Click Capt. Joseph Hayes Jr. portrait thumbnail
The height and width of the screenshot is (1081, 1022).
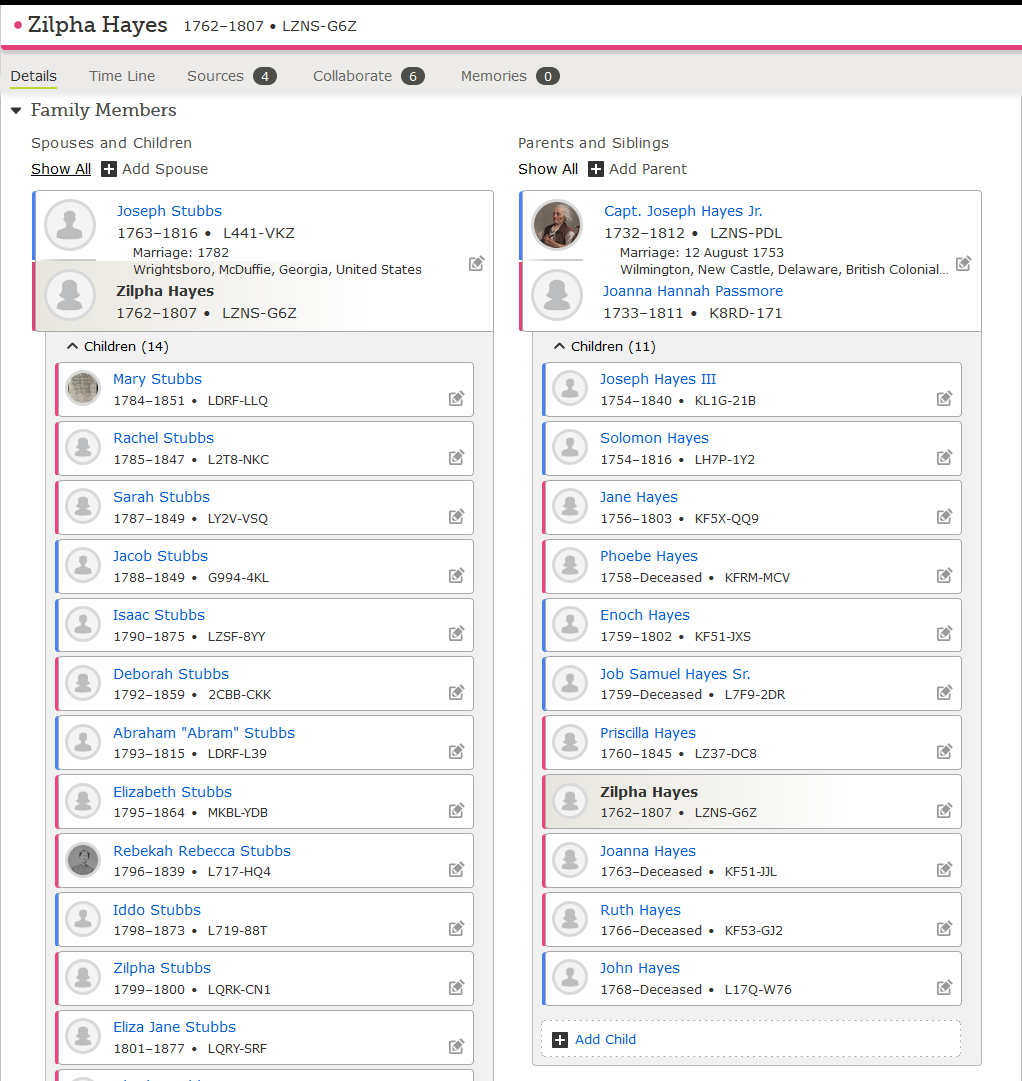pyautogui.click(x=557, y=225)
